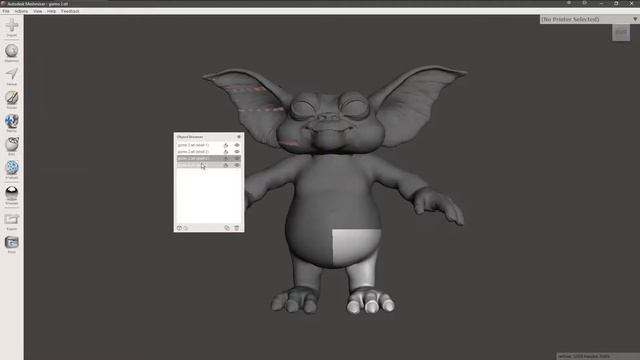Click the icon left of the eye on shell 1 row
This screenshot has width=640, height=360.
point(226,145)
